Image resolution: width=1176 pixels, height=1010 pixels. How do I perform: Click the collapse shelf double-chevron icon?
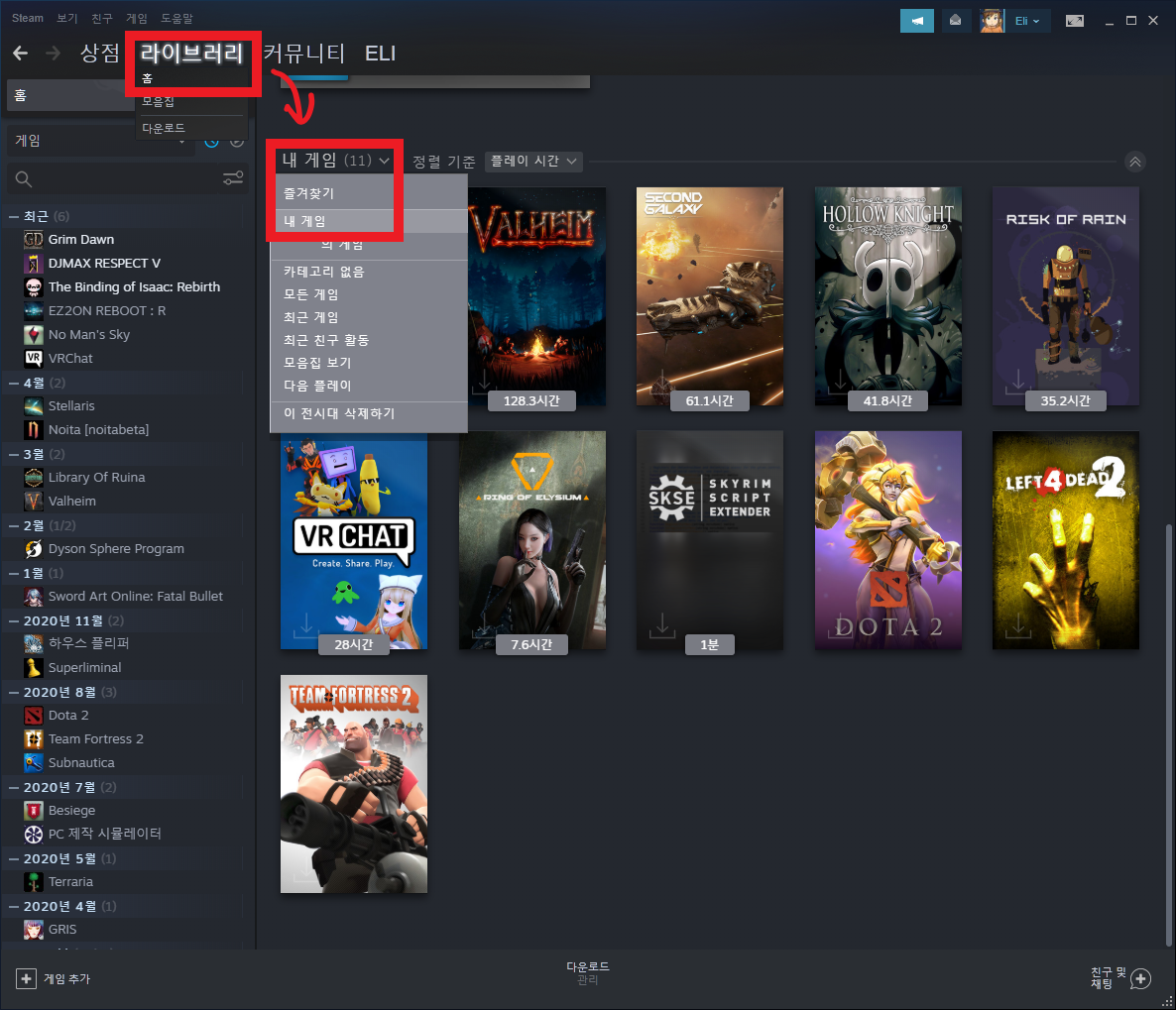click(1134, 162)
